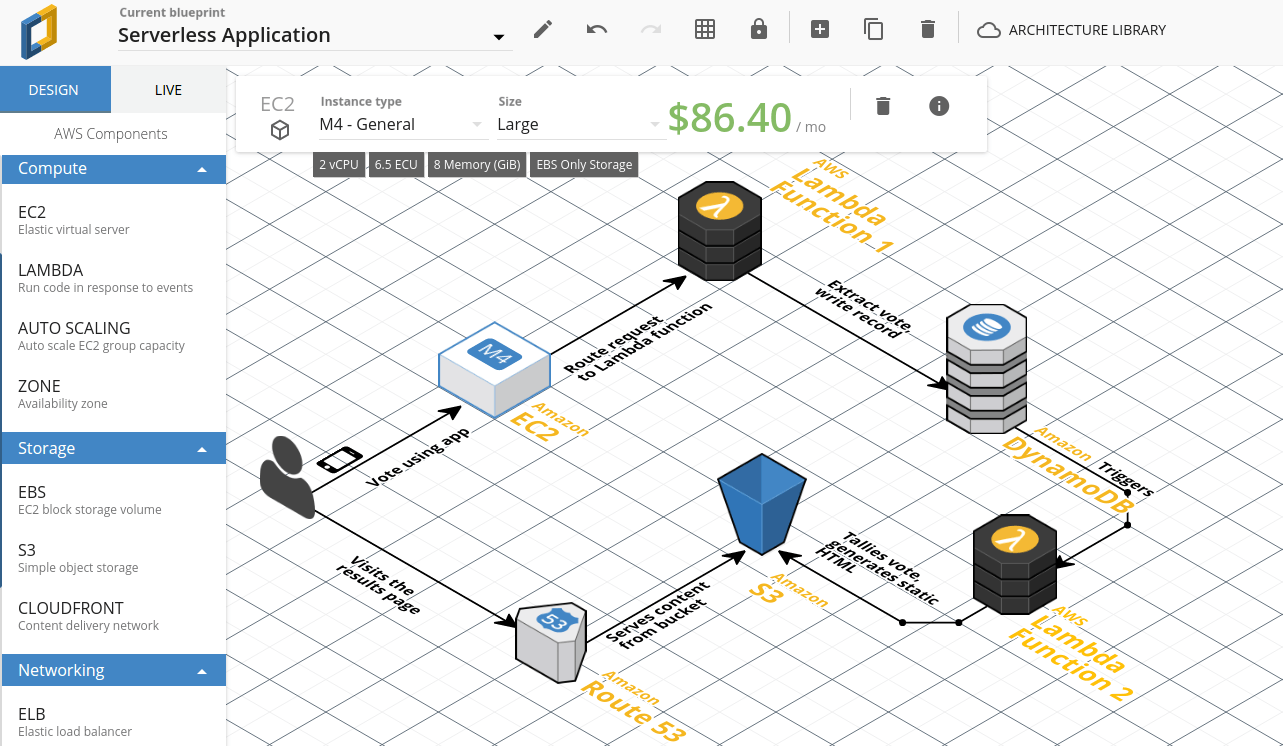The width and height of the screenshot is (1283, 746).
Task: Click the add component plus icon
Action: click(820, 28)
